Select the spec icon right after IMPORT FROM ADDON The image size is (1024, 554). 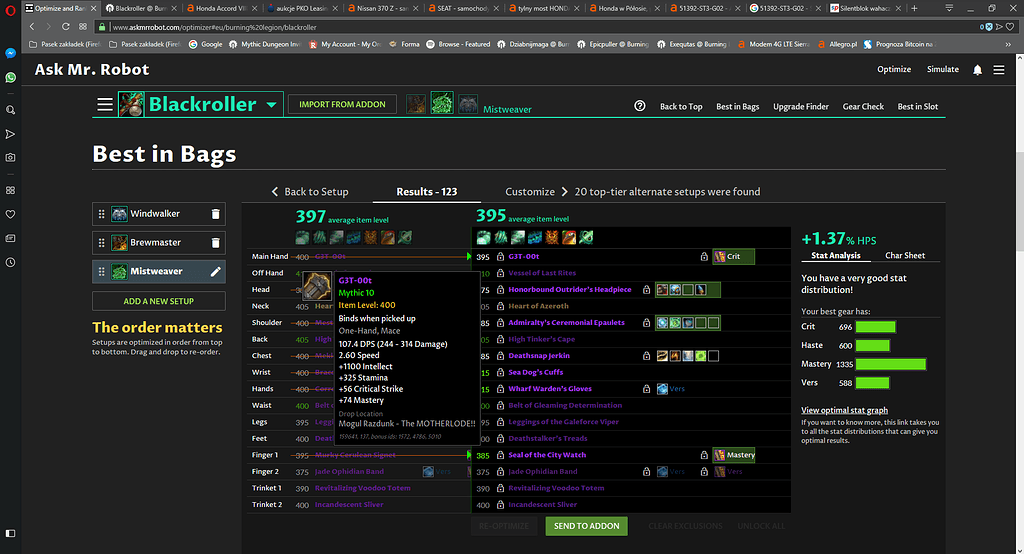(416, 104)
